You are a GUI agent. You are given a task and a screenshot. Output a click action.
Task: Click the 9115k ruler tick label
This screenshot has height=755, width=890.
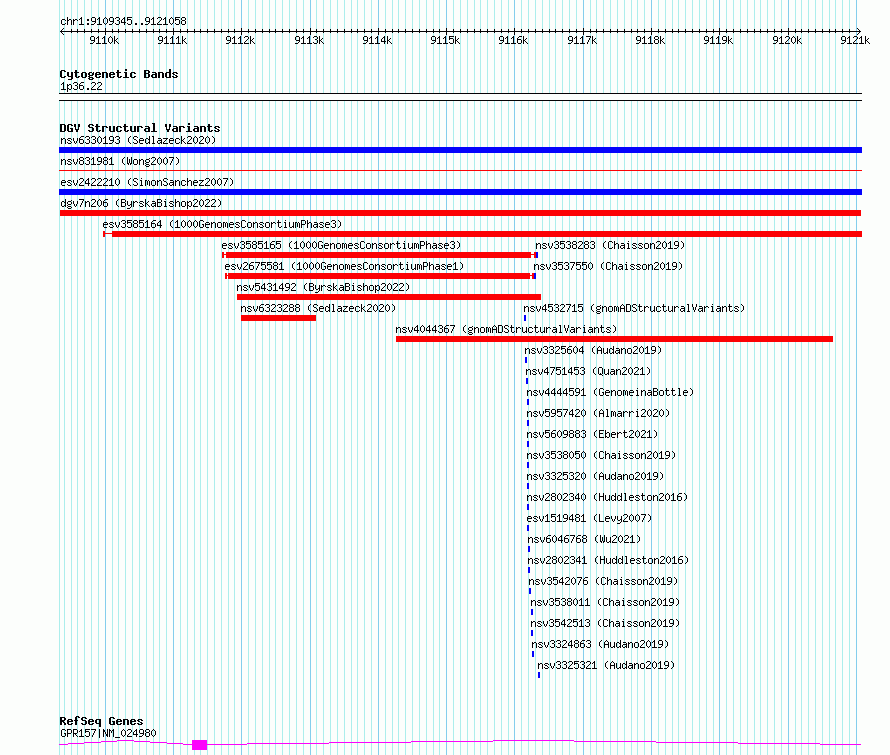[446, 40]
